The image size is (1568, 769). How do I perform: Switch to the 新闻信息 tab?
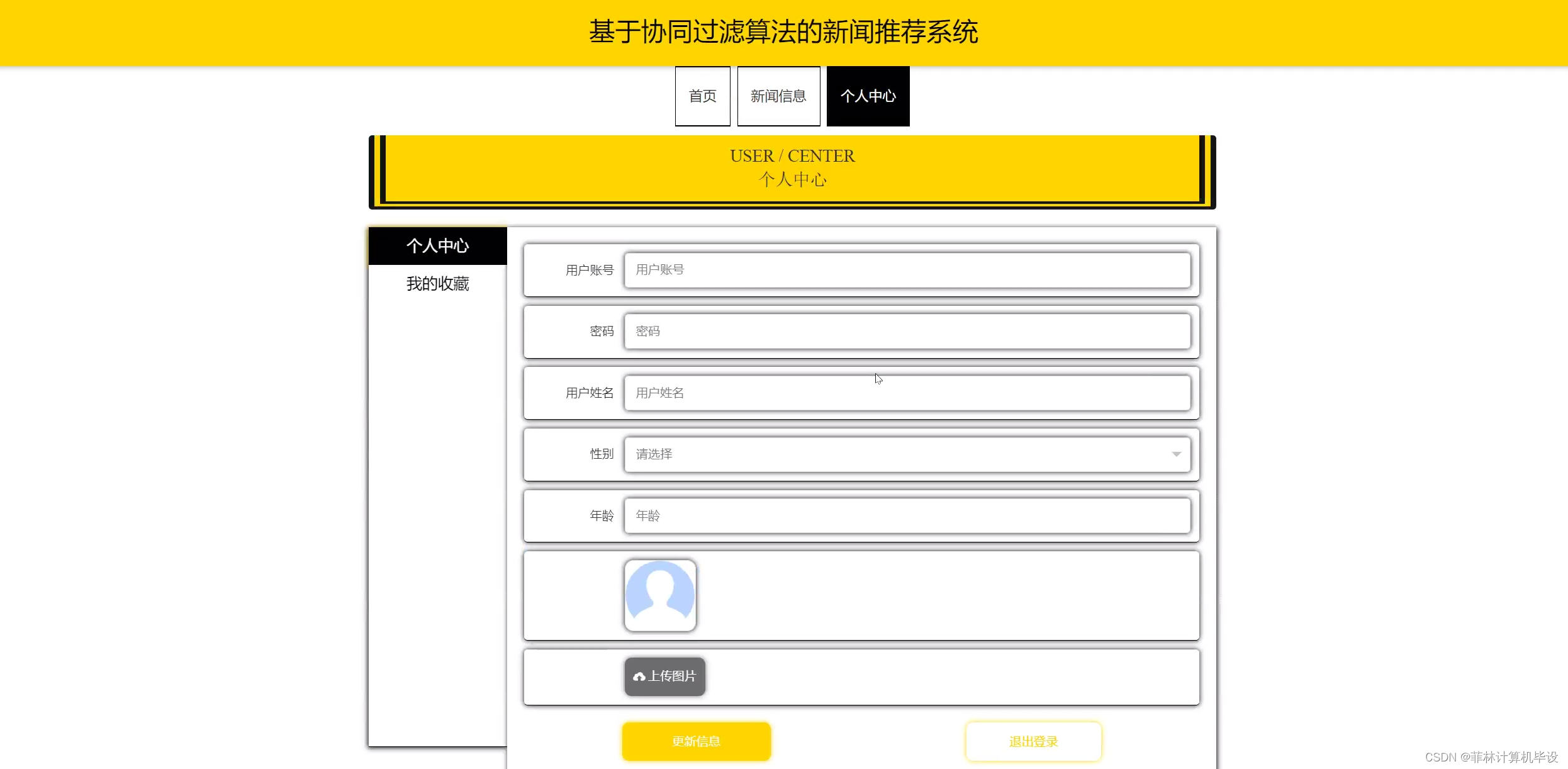click(778, 96)
